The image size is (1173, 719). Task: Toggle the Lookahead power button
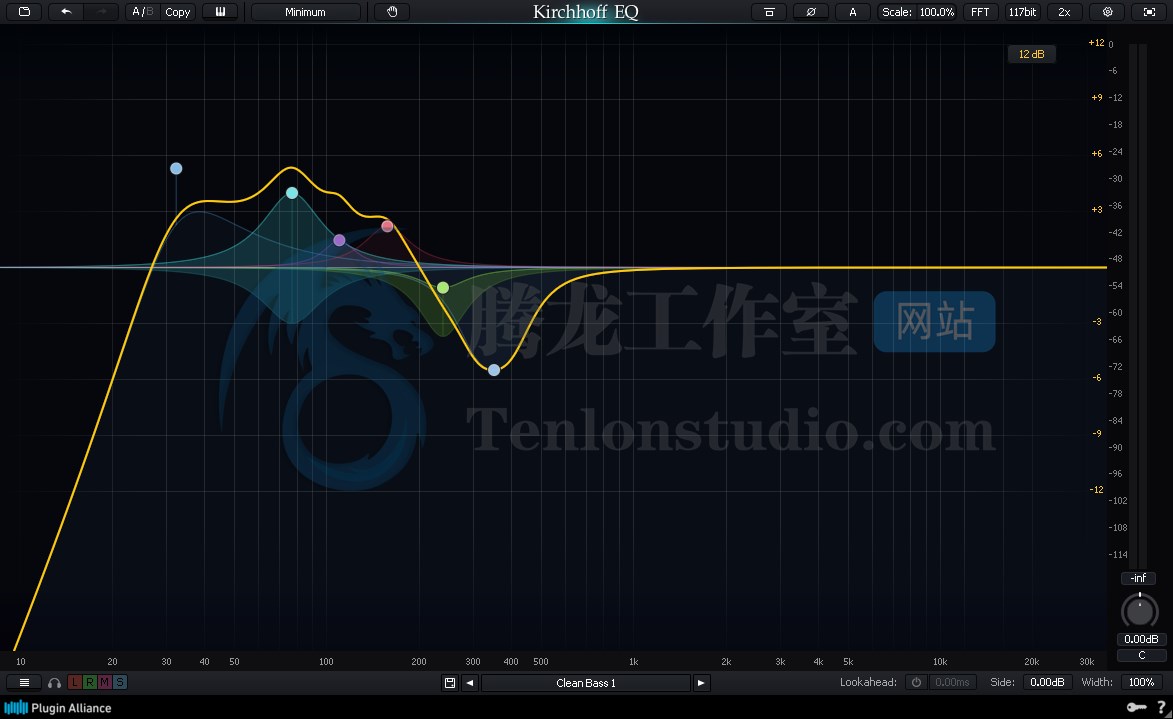(916, 682)
